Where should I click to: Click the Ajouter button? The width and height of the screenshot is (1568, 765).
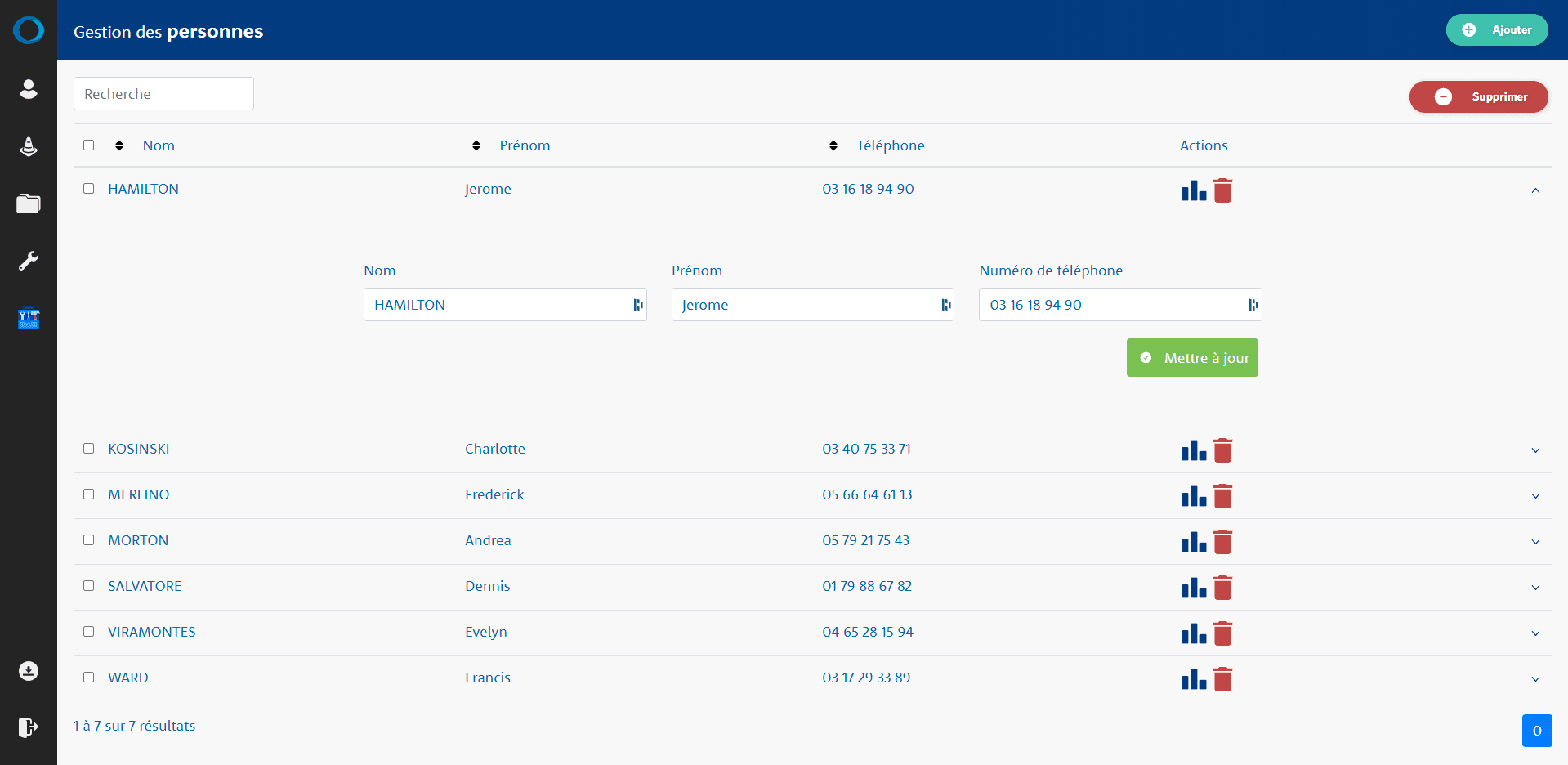click(x=1497, y=29)
